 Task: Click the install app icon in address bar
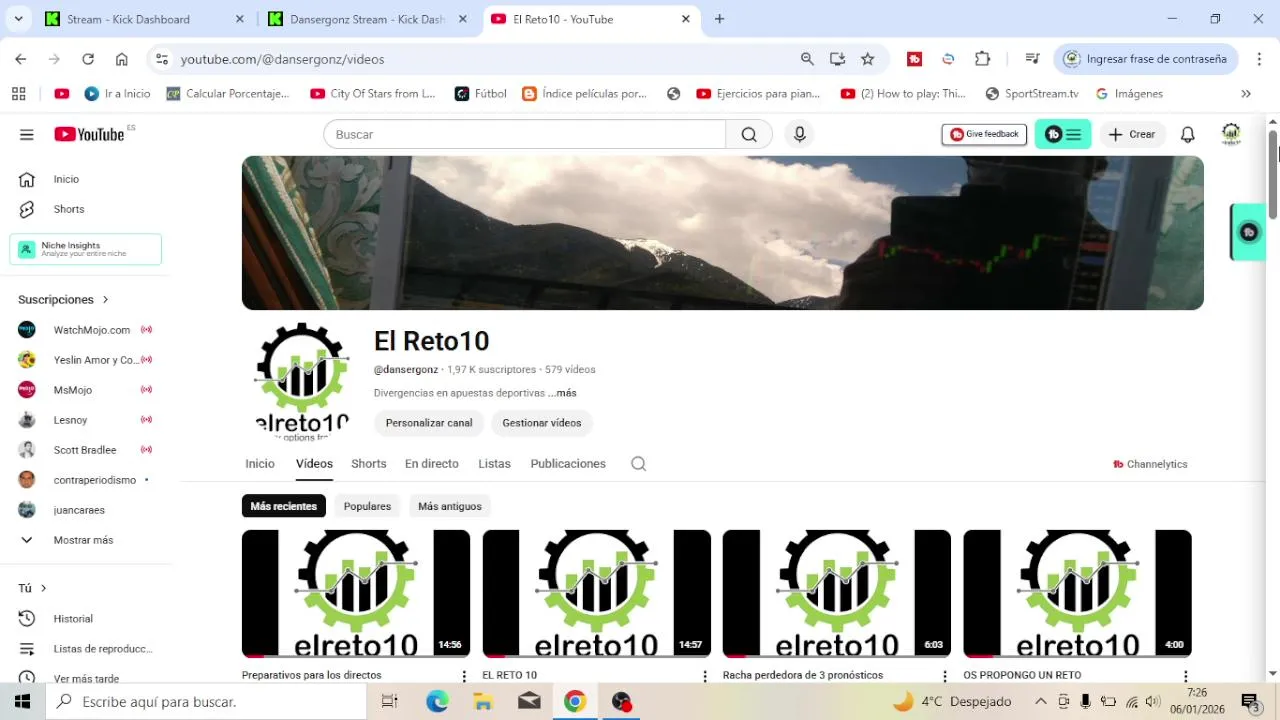(x=837, y=59)
